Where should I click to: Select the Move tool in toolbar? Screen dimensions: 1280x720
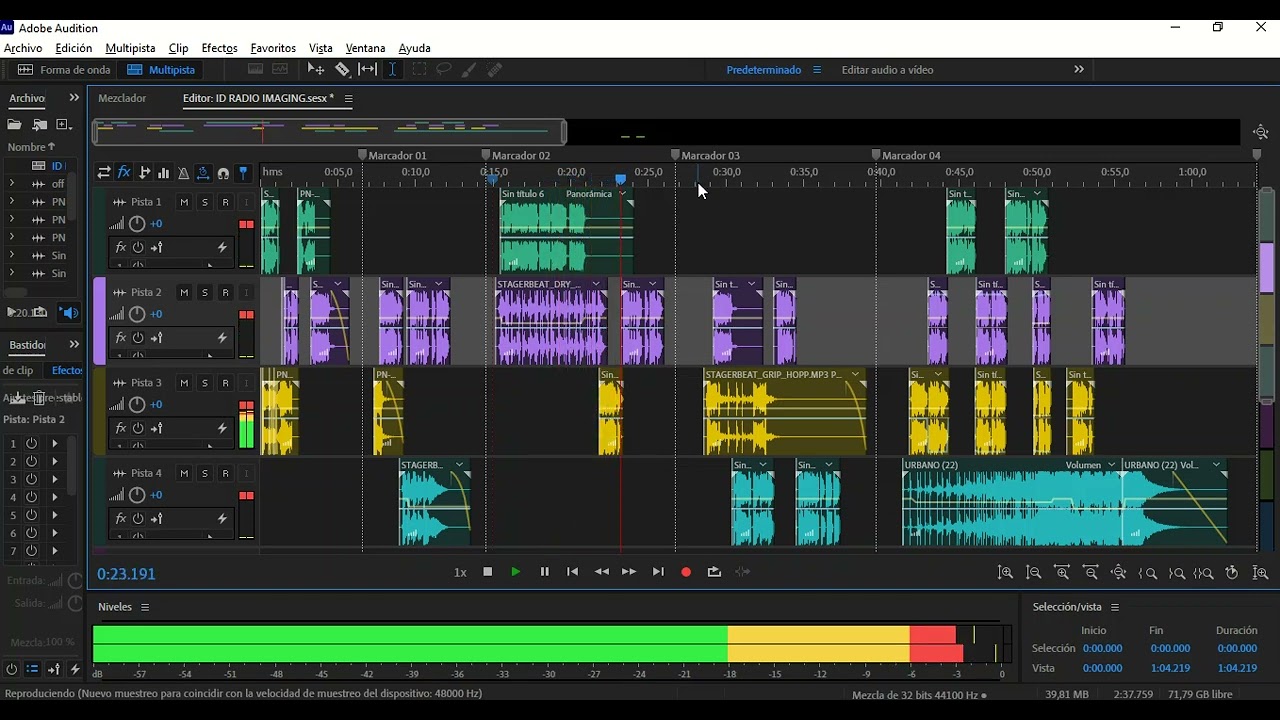pyautogui.click(x=316, y=70)
